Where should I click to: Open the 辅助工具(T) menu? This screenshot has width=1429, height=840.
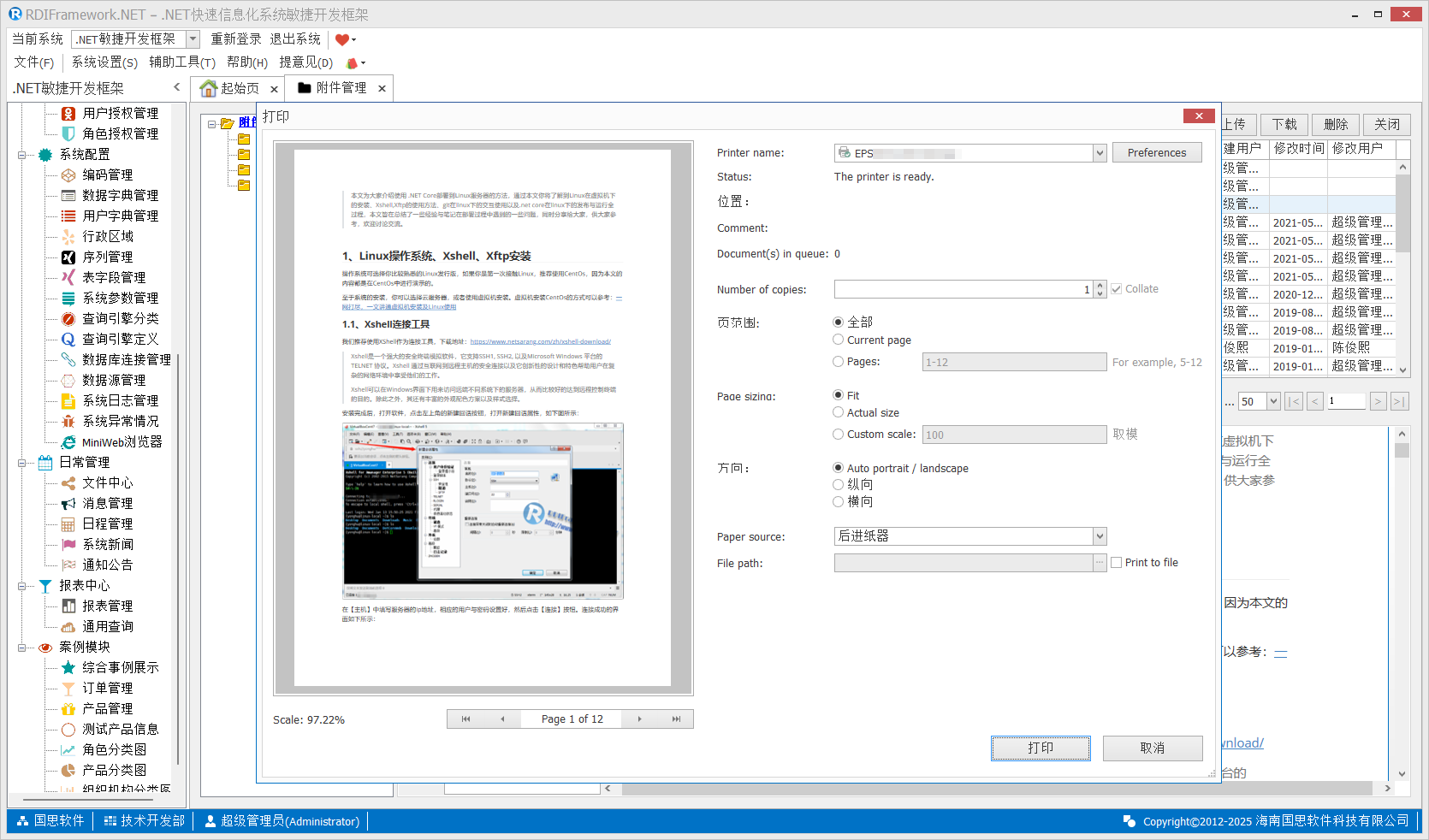[x=181, y=62]
